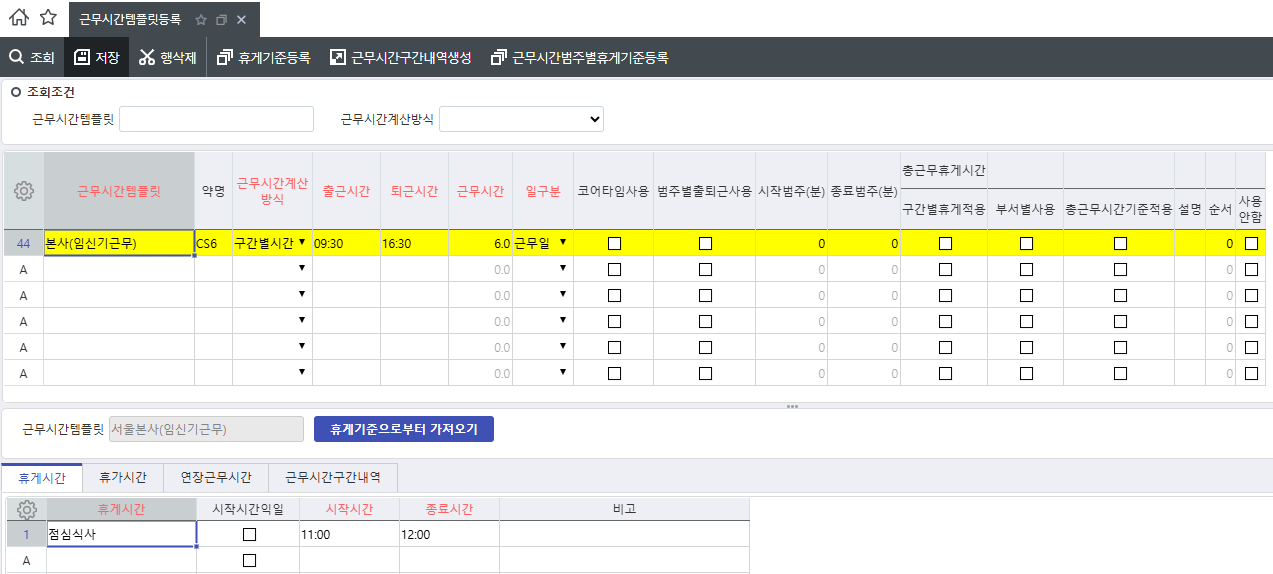The image size is (1273, 574).
Task: Click the Home icon in tab bar
Action: pos(19,18)
